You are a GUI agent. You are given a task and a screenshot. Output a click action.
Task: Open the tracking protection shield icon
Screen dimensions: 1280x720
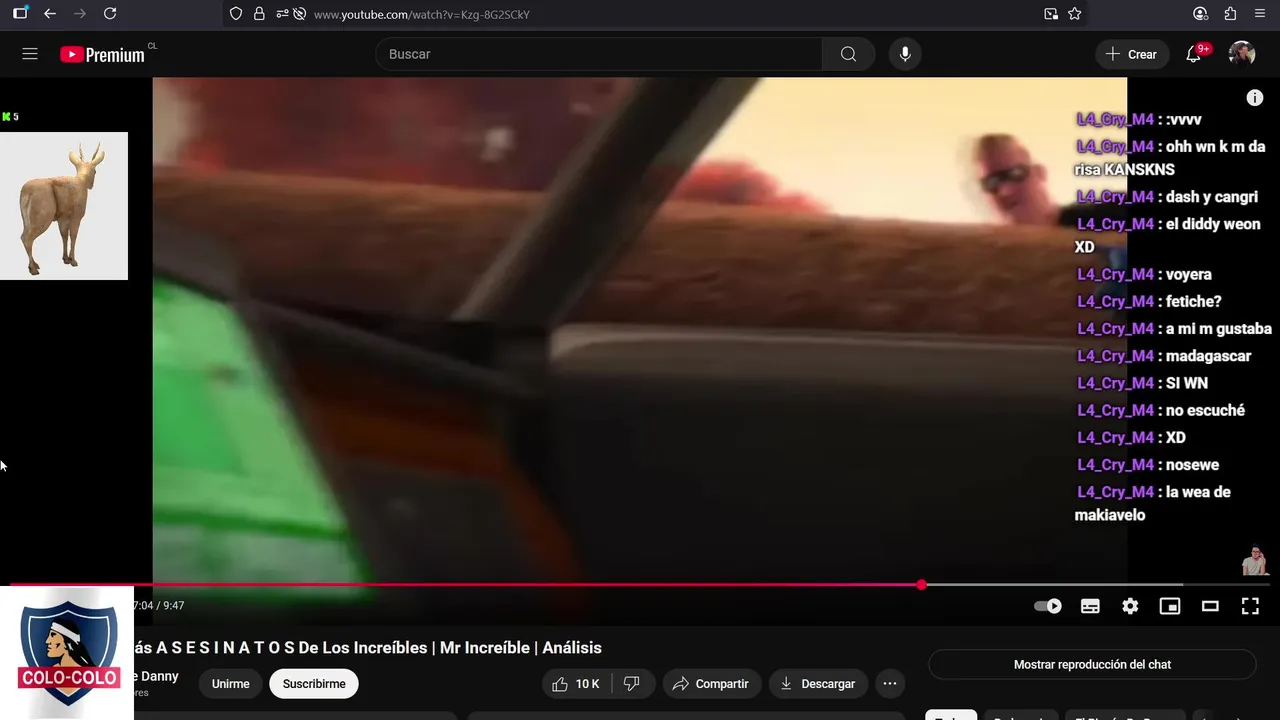[236, 14]
